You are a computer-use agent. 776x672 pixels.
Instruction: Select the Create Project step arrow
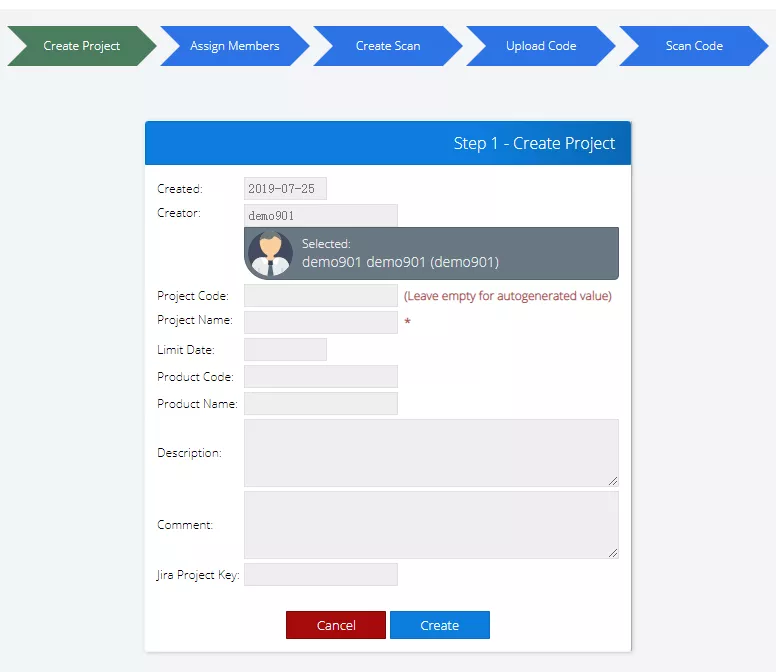(x=82, y=46)
